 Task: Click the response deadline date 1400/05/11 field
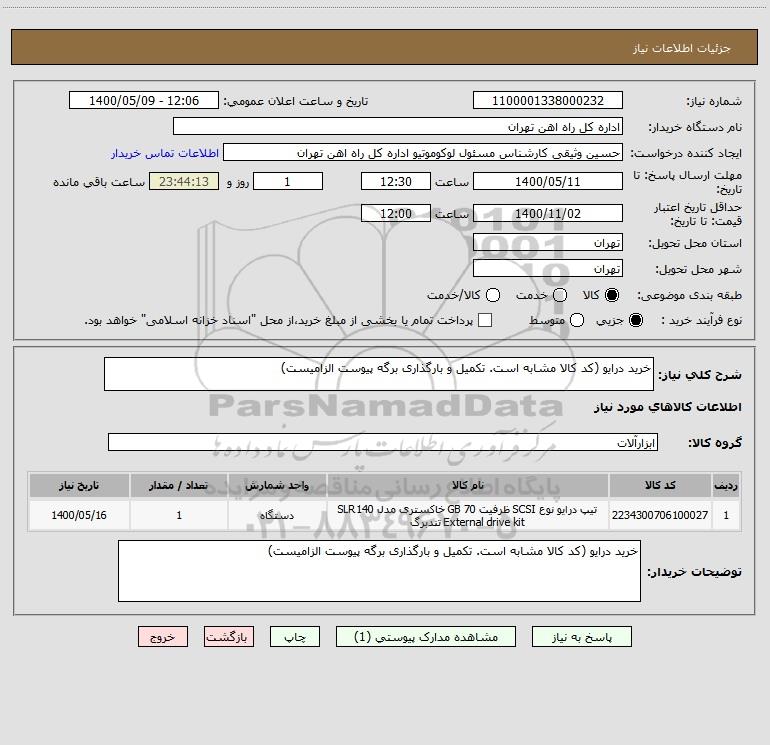[548, 181]
